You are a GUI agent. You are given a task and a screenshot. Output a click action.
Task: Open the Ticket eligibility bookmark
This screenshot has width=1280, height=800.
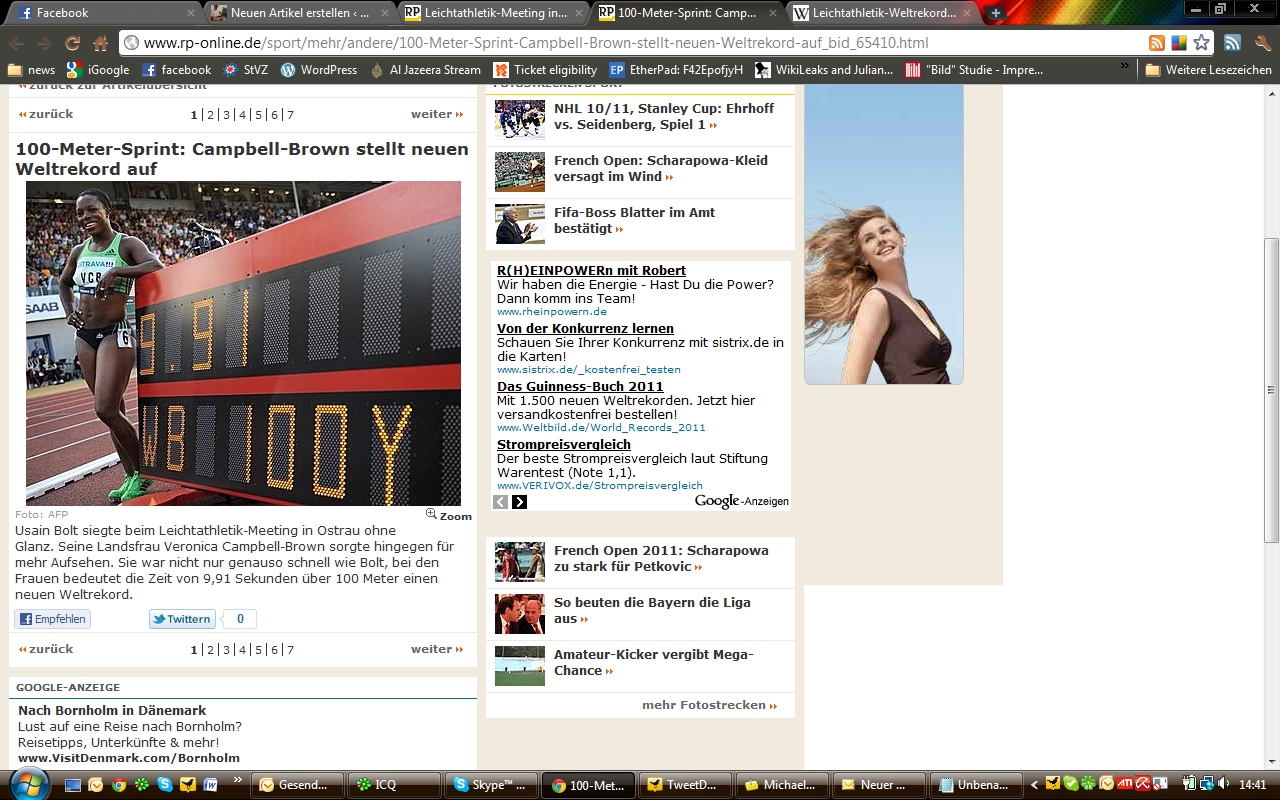546,70
